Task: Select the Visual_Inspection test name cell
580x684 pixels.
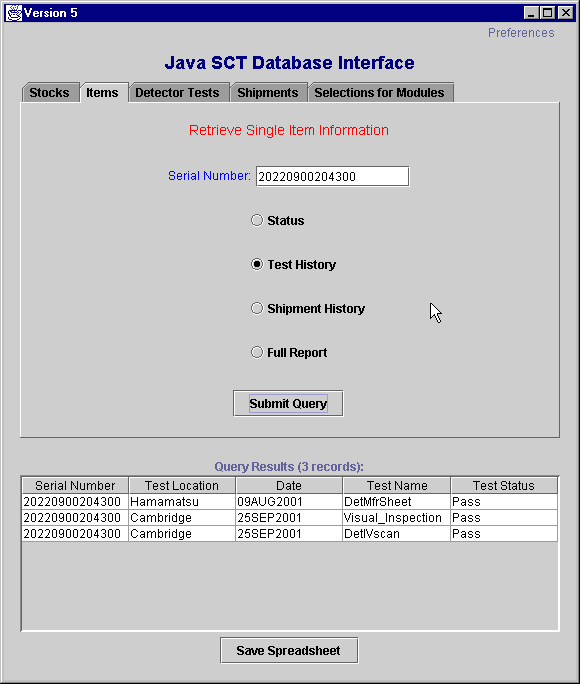Action: click(x=396, y=518)
